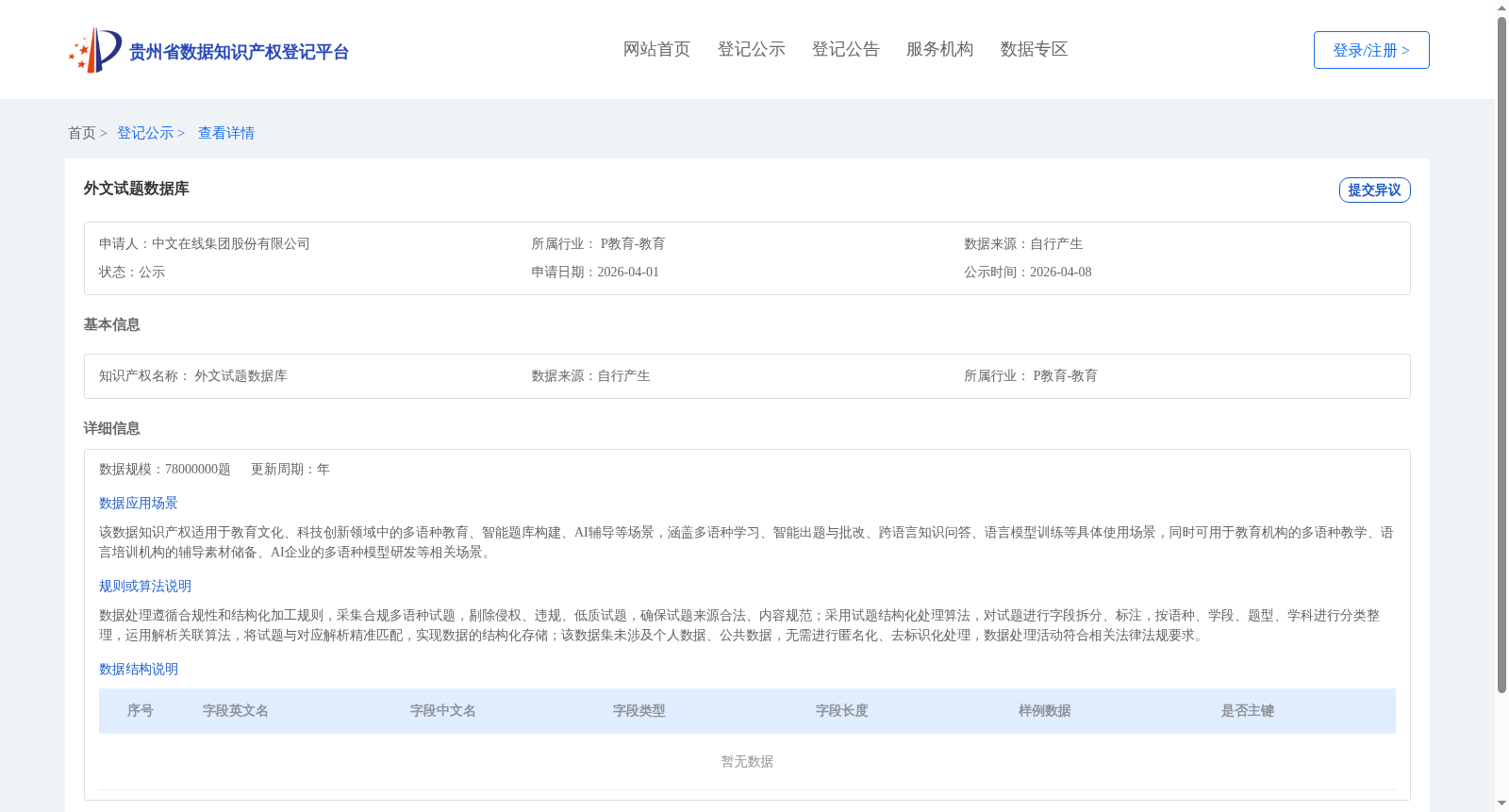Click the 外文试题数据库 page heading

136,189
